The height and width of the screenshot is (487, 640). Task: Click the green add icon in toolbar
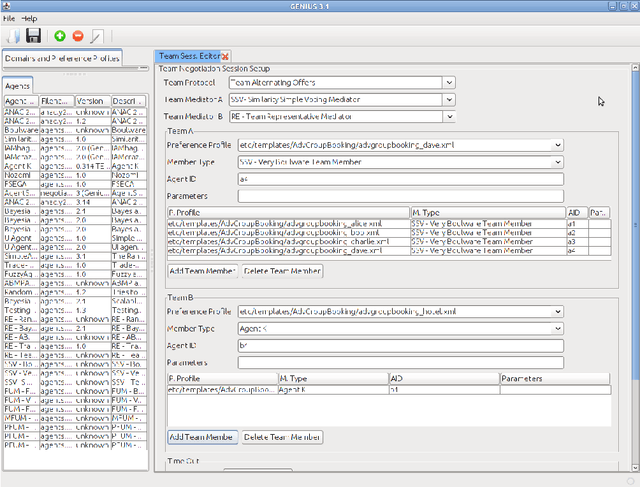coord(60,36)
